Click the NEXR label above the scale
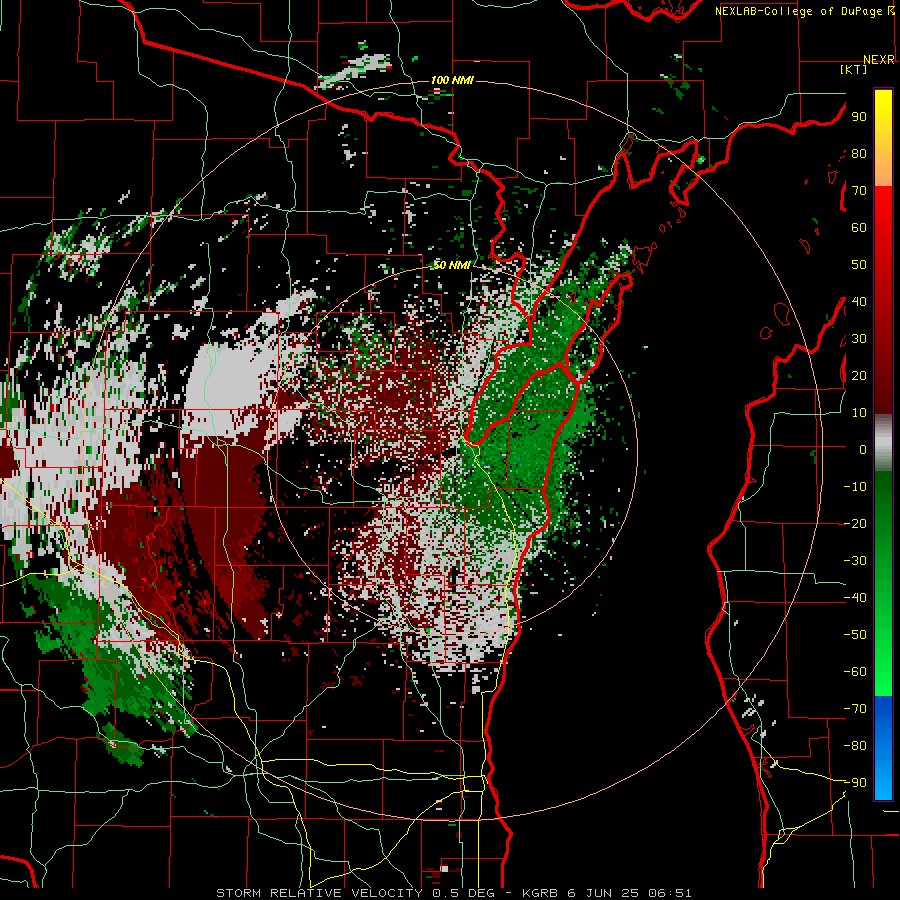The image size is (900, 900). point(879,59)
